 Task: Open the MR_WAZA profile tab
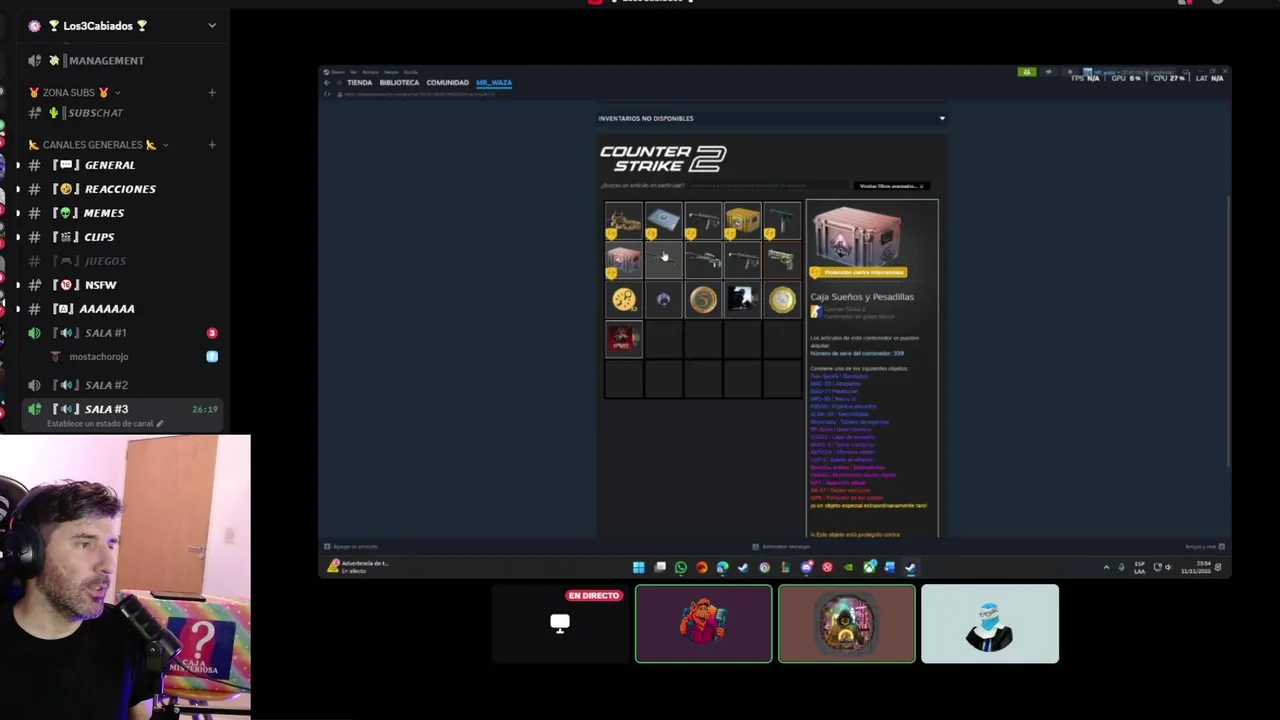(493, 83)
